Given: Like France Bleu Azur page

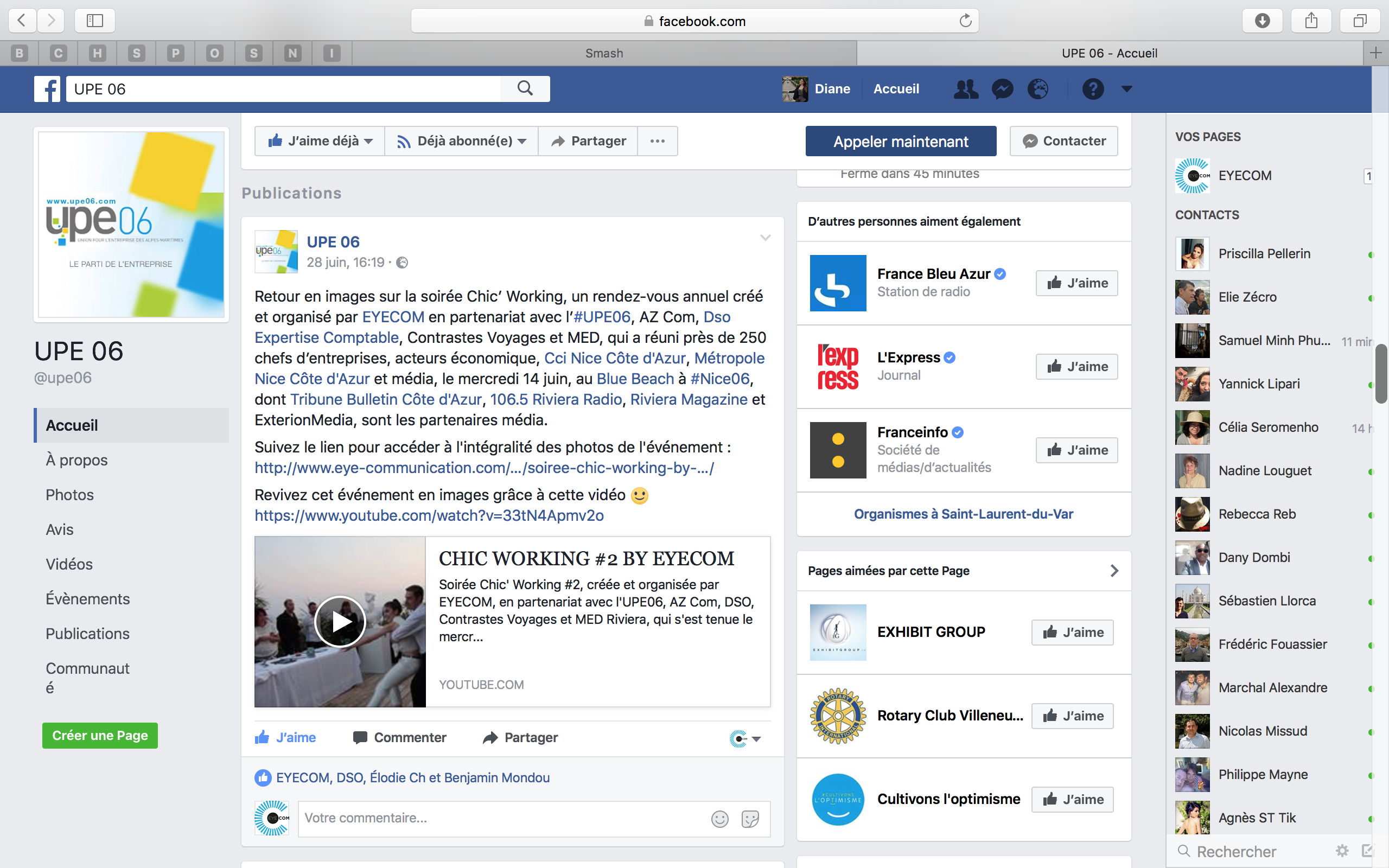Looking at the screenshot, I should [1077, 283].
